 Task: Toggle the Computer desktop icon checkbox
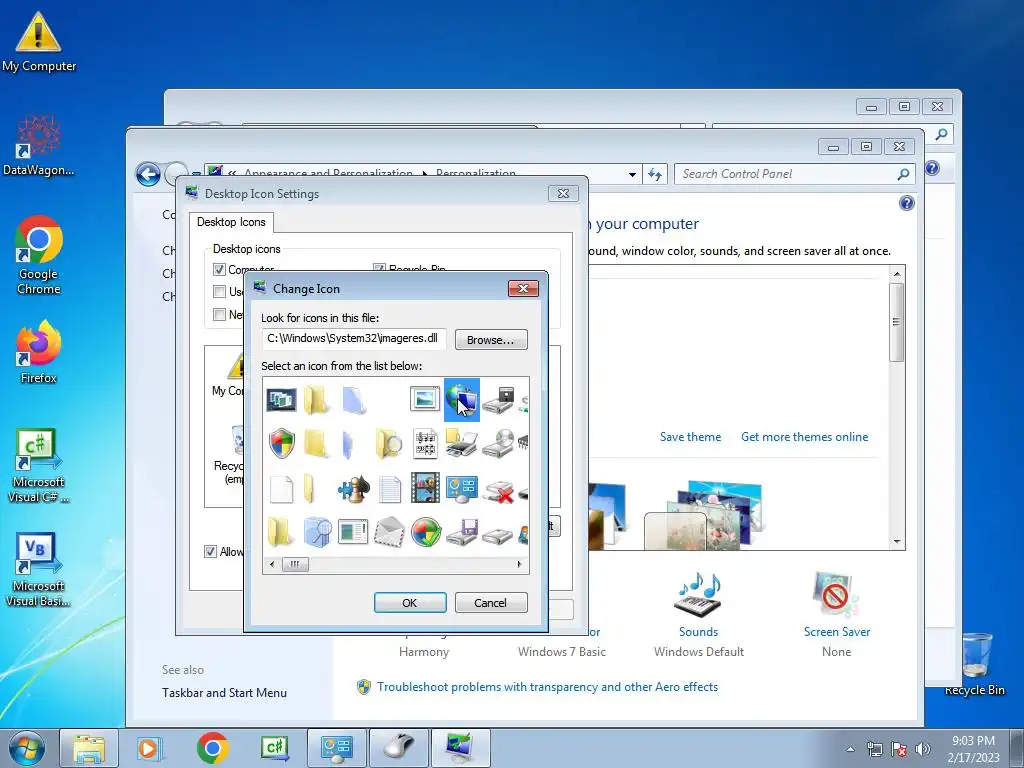(x=219, y=269)
